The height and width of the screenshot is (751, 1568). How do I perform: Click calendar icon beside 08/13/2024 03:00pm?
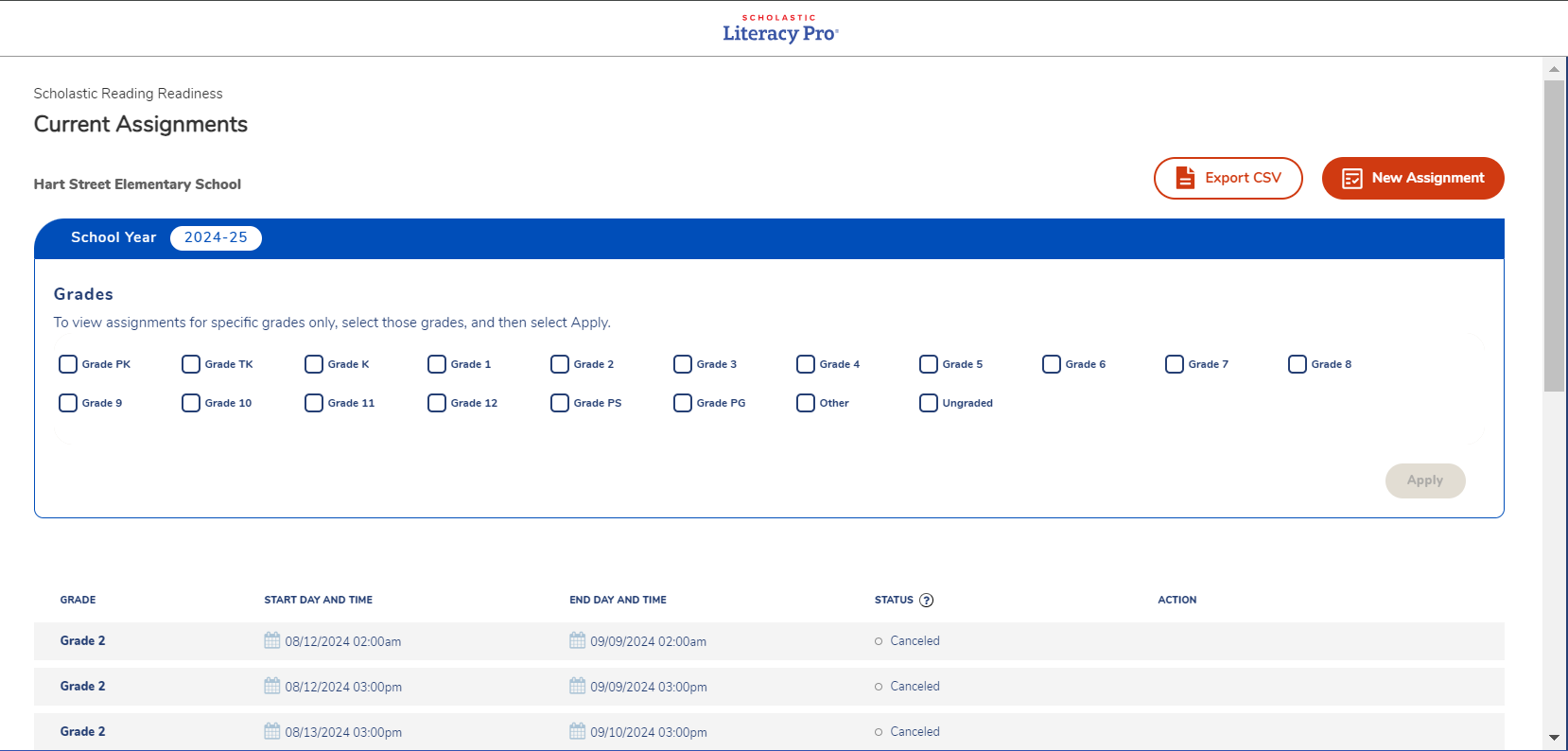click(272, 731)
